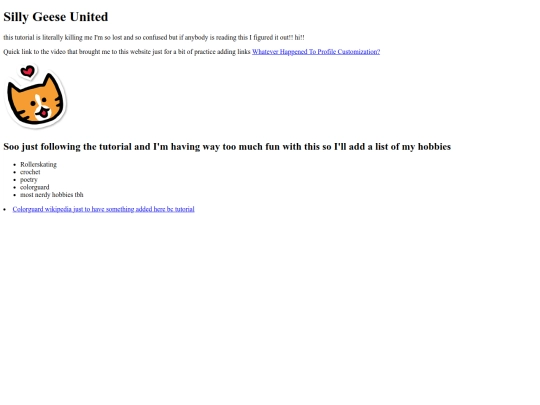Click 'most nerdy hobbies tbh' list item
Viewport: 540px width, 405px height.
tap(52, 195)
